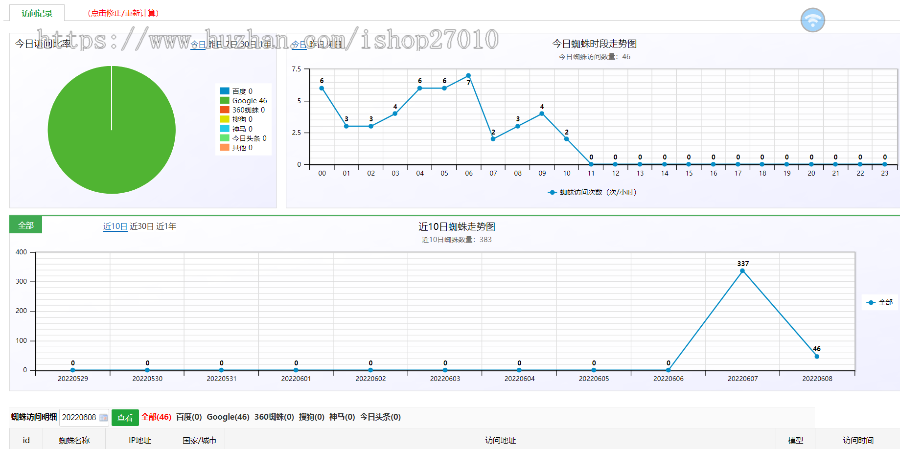Click the red 点击修正/重新计算 link
Viewport: 900px width, 449px height.
point(123,13)
